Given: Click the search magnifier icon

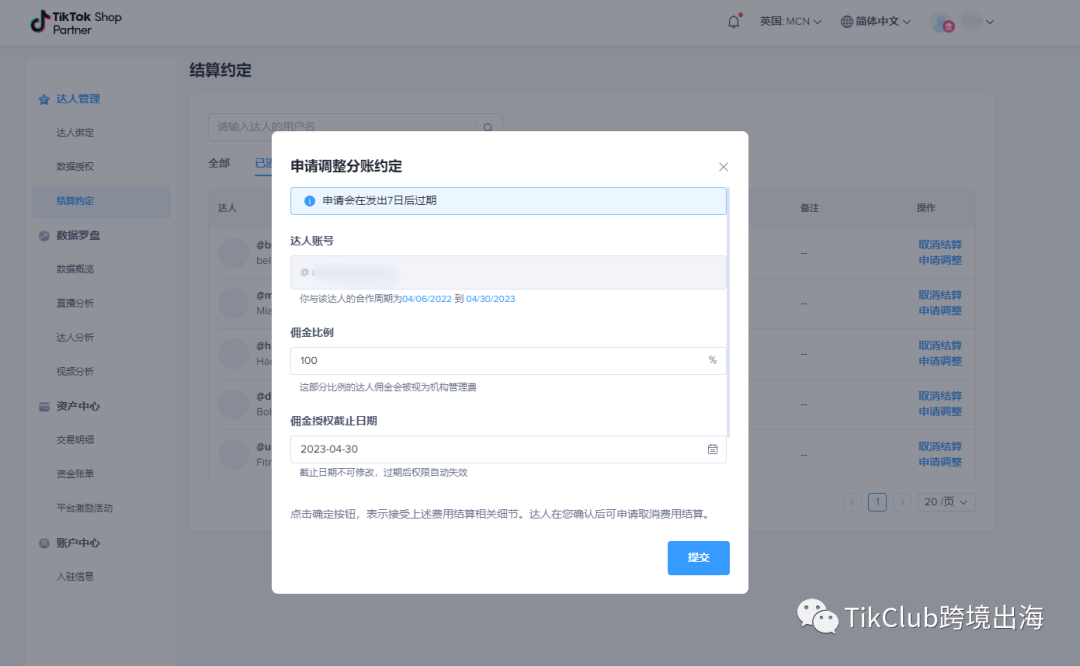Looking at the screenshot, I should (488, 127).
